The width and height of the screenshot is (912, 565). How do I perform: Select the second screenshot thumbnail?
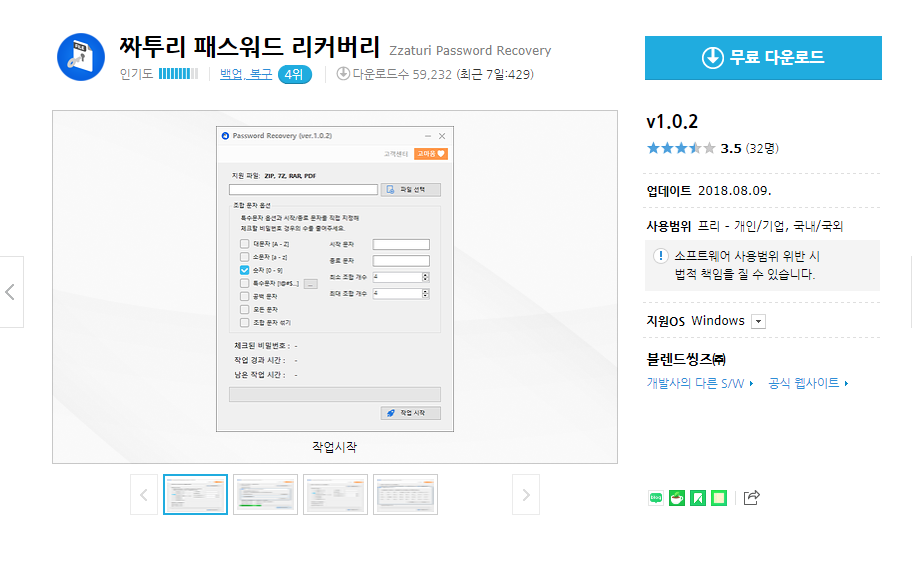(265, 495)
